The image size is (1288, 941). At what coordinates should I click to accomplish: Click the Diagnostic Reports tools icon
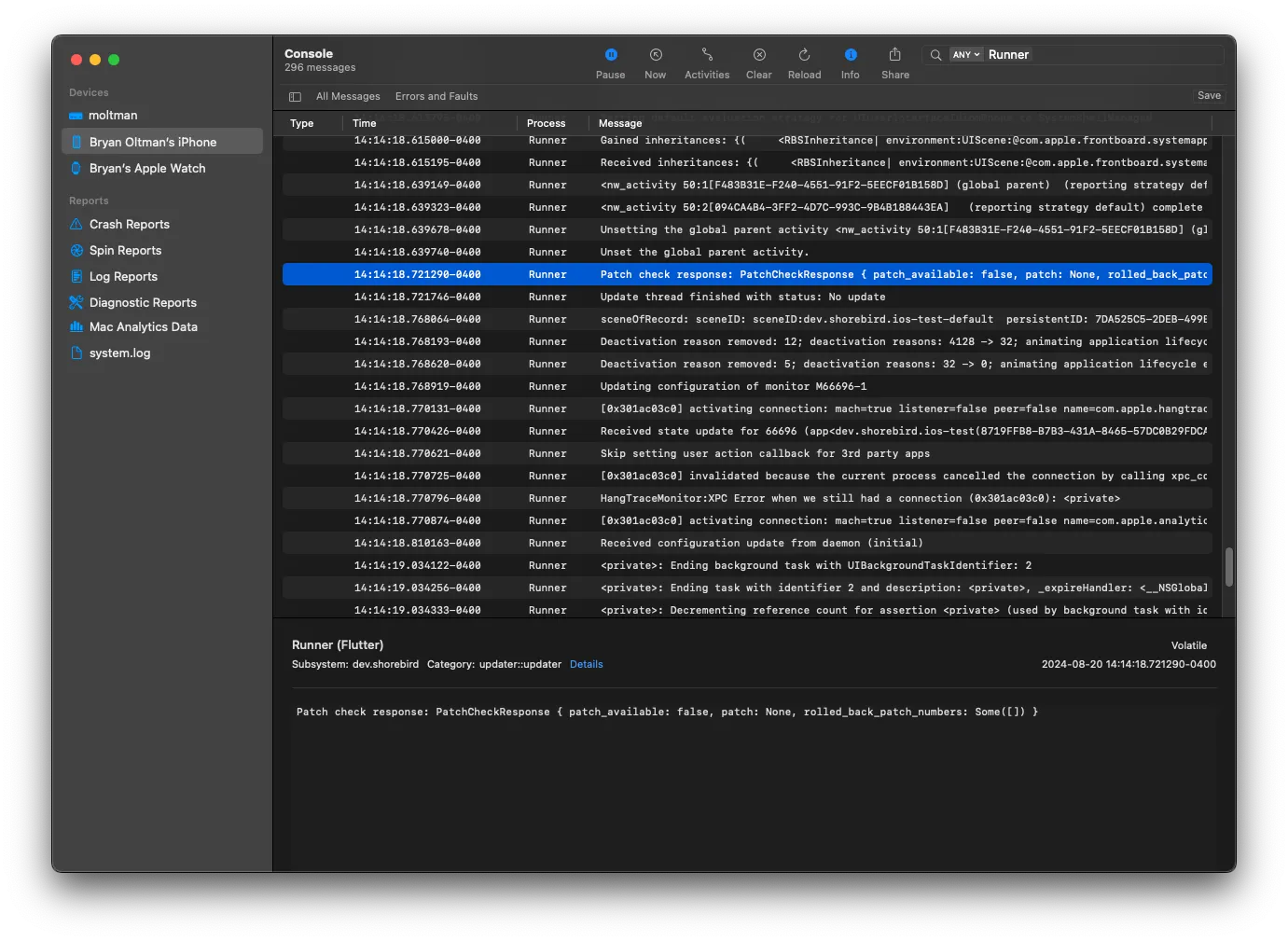point(76,302)
